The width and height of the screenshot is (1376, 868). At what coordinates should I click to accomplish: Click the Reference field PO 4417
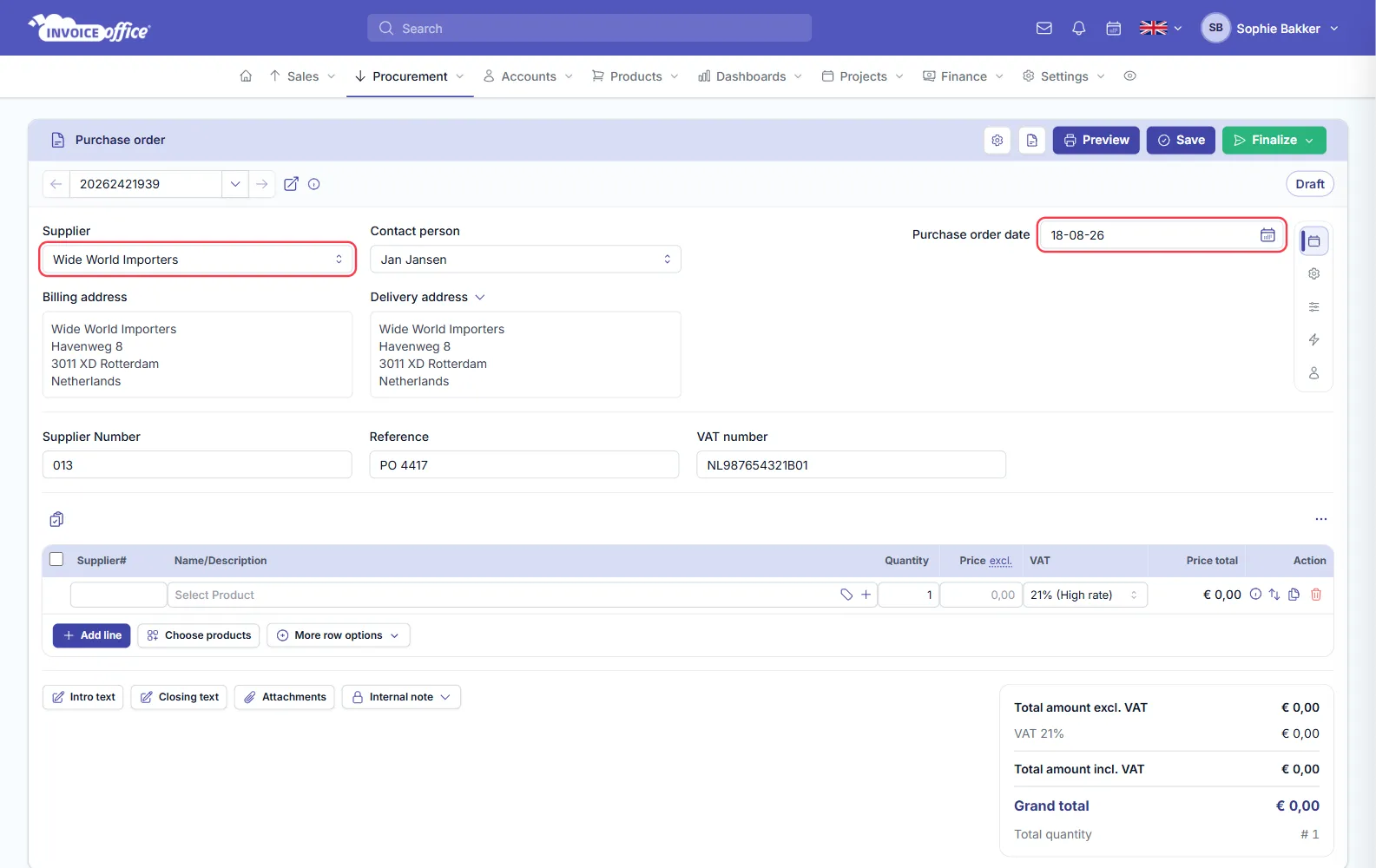[524, 465]
